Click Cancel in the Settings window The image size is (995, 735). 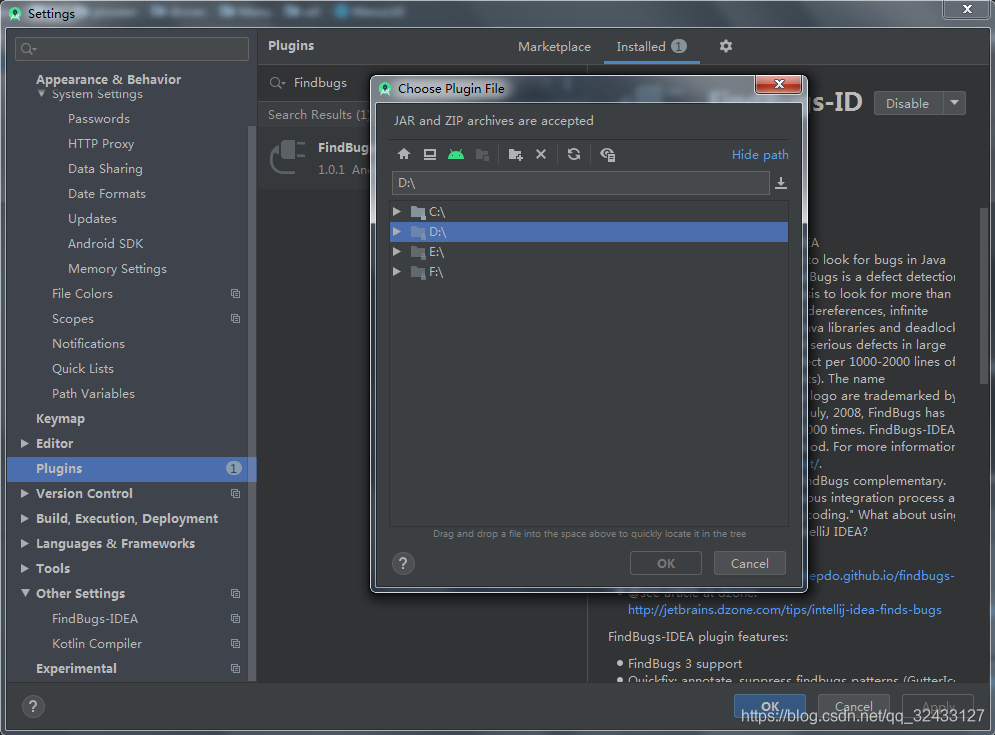(853, 706)
